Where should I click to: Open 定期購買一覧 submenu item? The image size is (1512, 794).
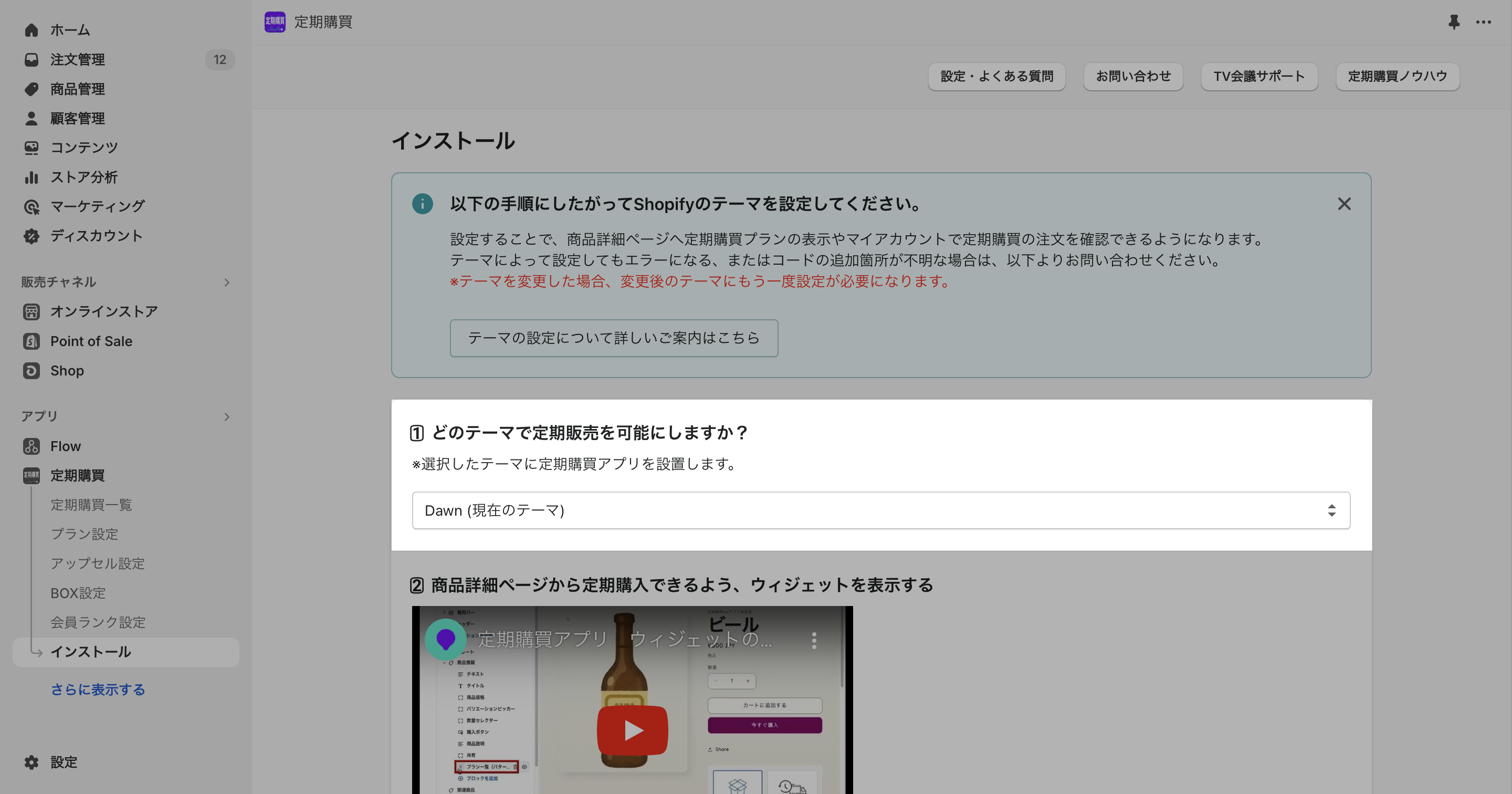91,505
